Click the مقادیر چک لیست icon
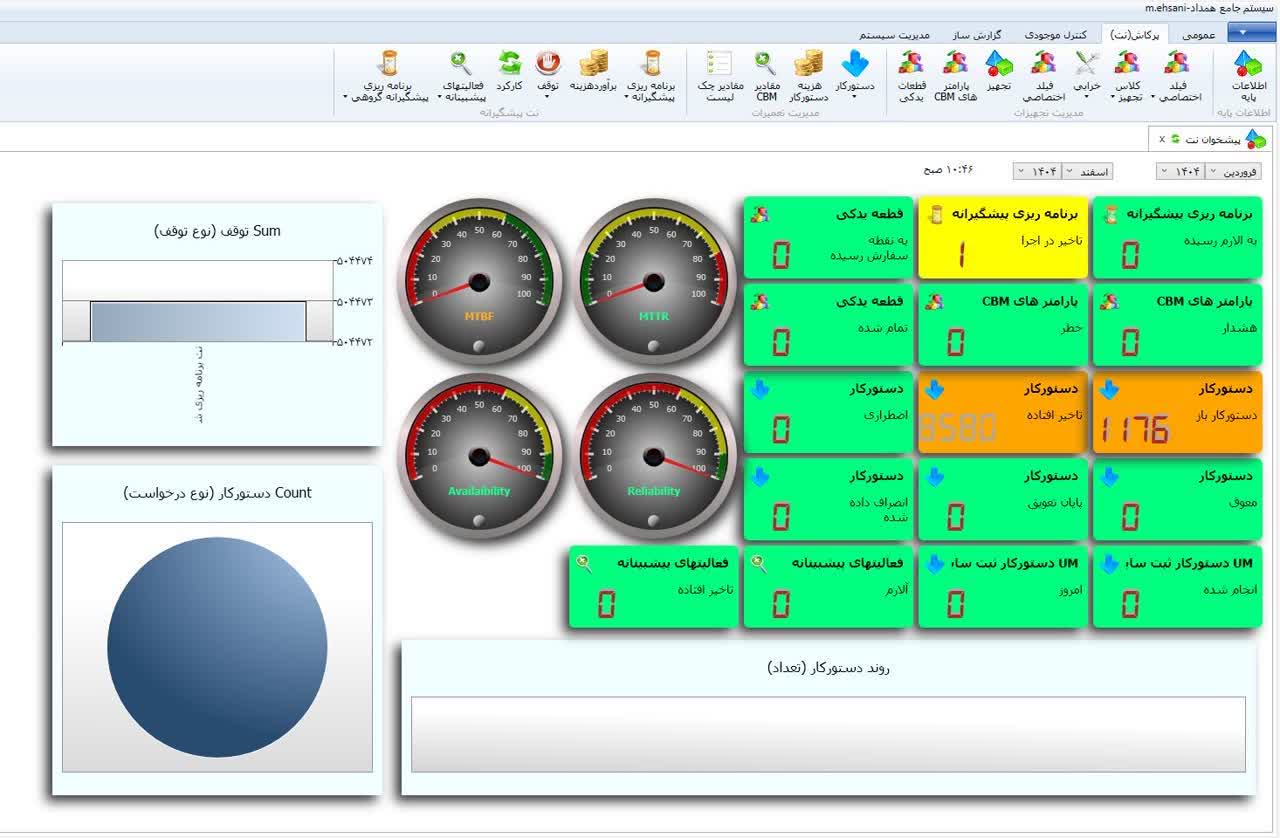Screen dimensions: 1280x838 (719, 75)
